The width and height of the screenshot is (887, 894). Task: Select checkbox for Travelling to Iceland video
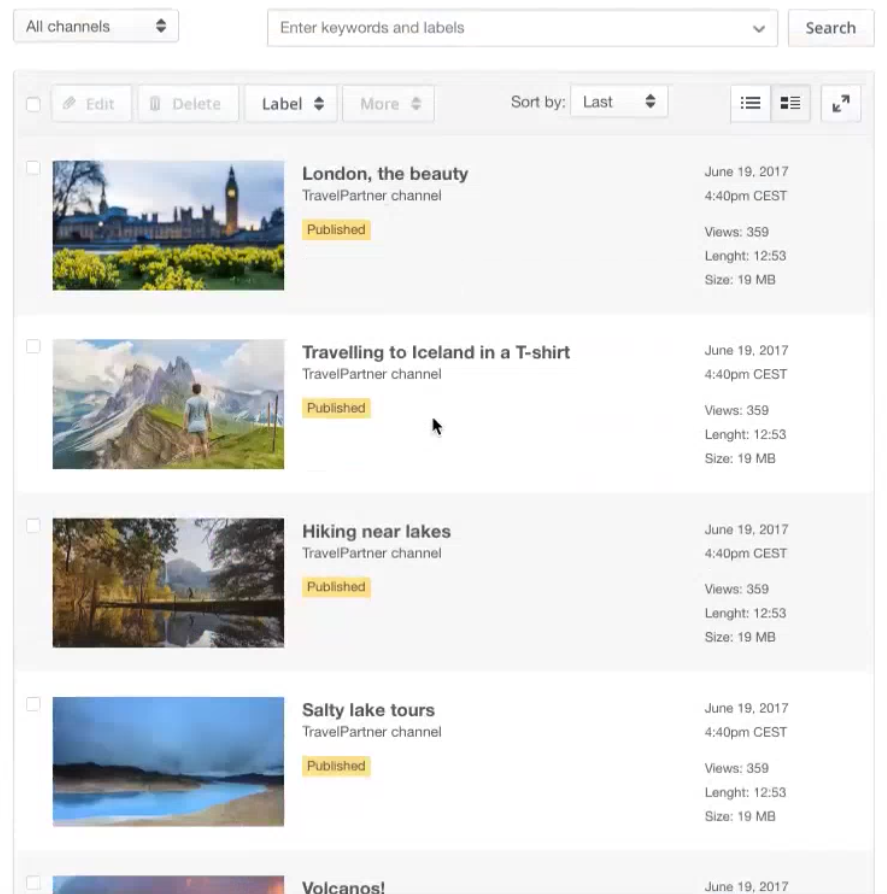pos(33,347)
